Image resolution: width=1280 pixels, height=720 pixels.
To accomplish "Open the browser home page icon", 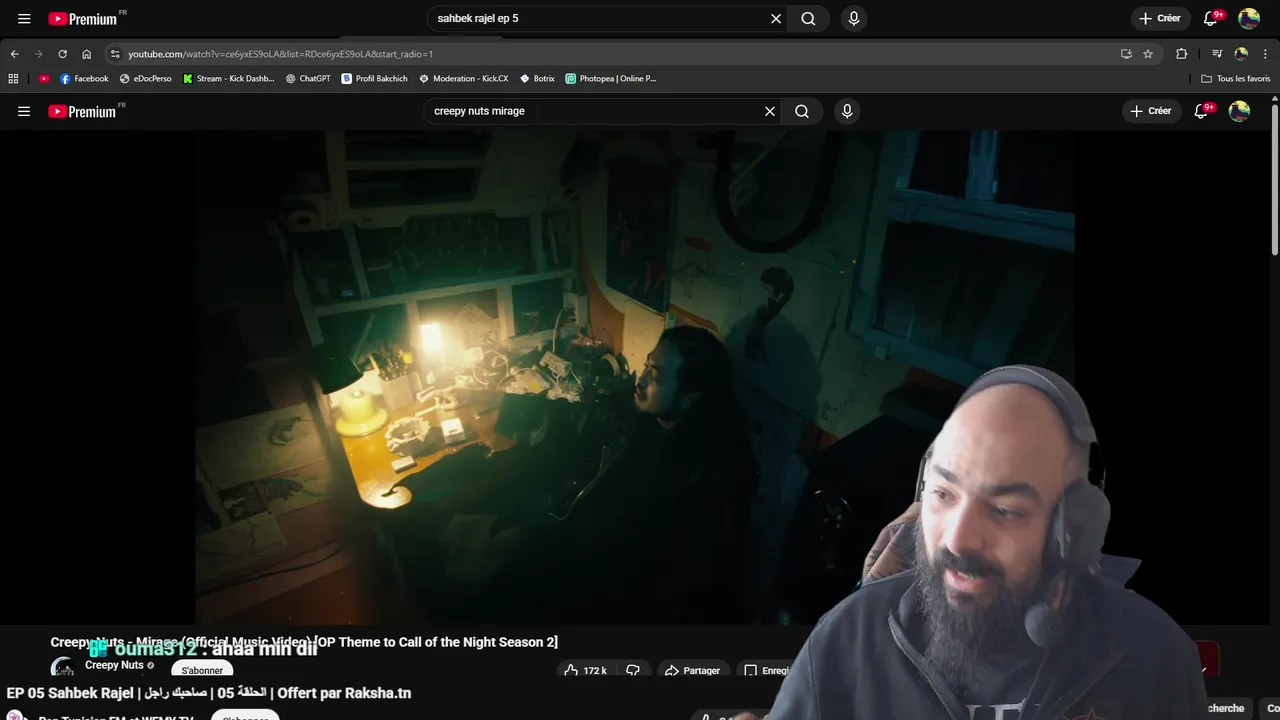I will click(x=86, y=54).
